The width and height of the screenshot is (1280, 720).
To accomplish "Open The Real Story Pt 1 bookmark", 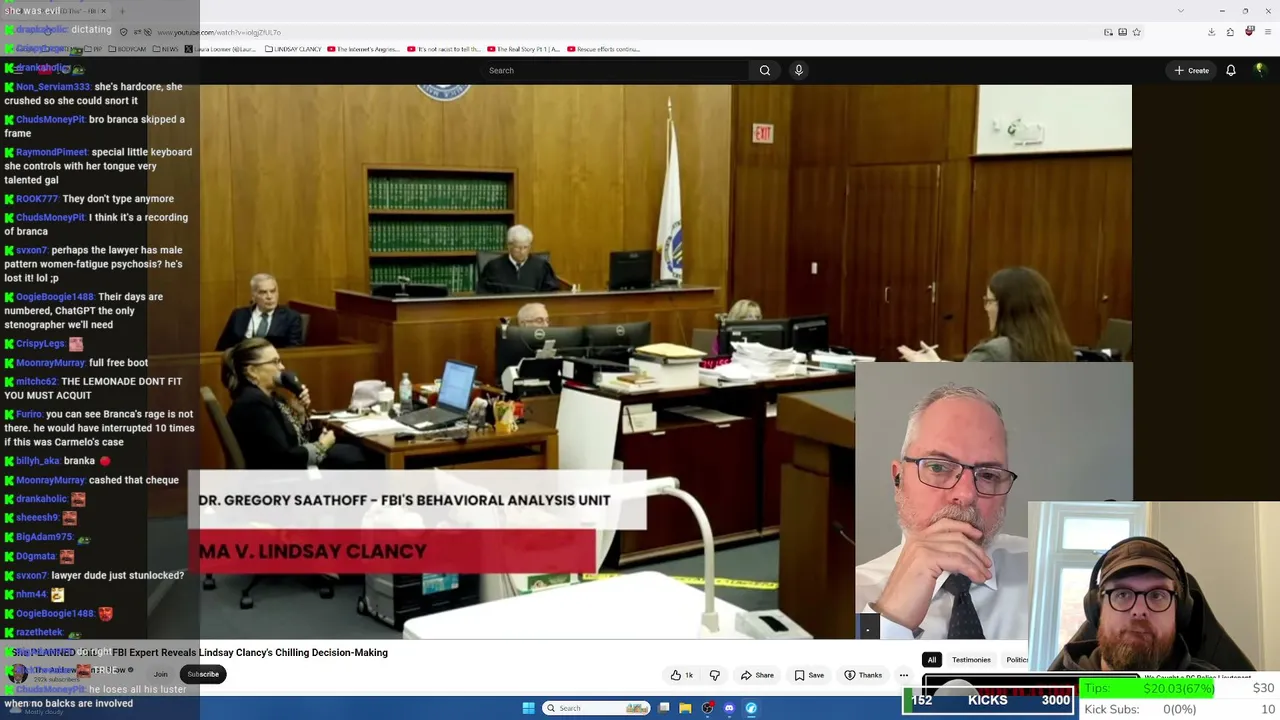I will (524, 49).
